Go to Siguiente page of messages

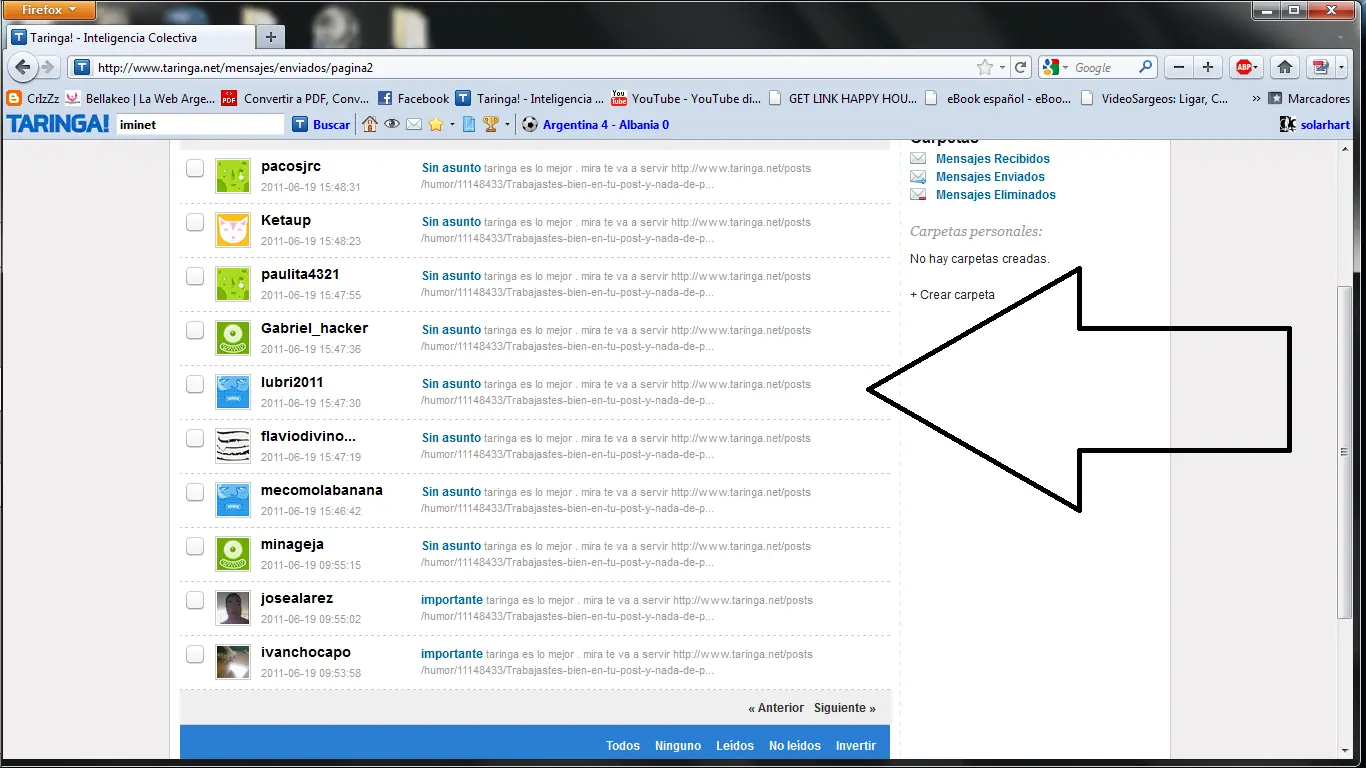(x=844, y=707)
